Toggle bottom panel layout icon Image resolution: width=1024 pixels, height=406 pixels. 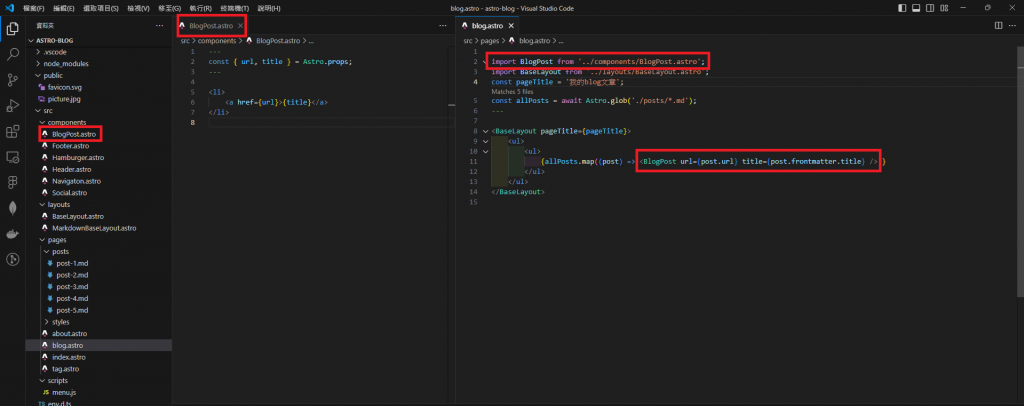(916, 8)
